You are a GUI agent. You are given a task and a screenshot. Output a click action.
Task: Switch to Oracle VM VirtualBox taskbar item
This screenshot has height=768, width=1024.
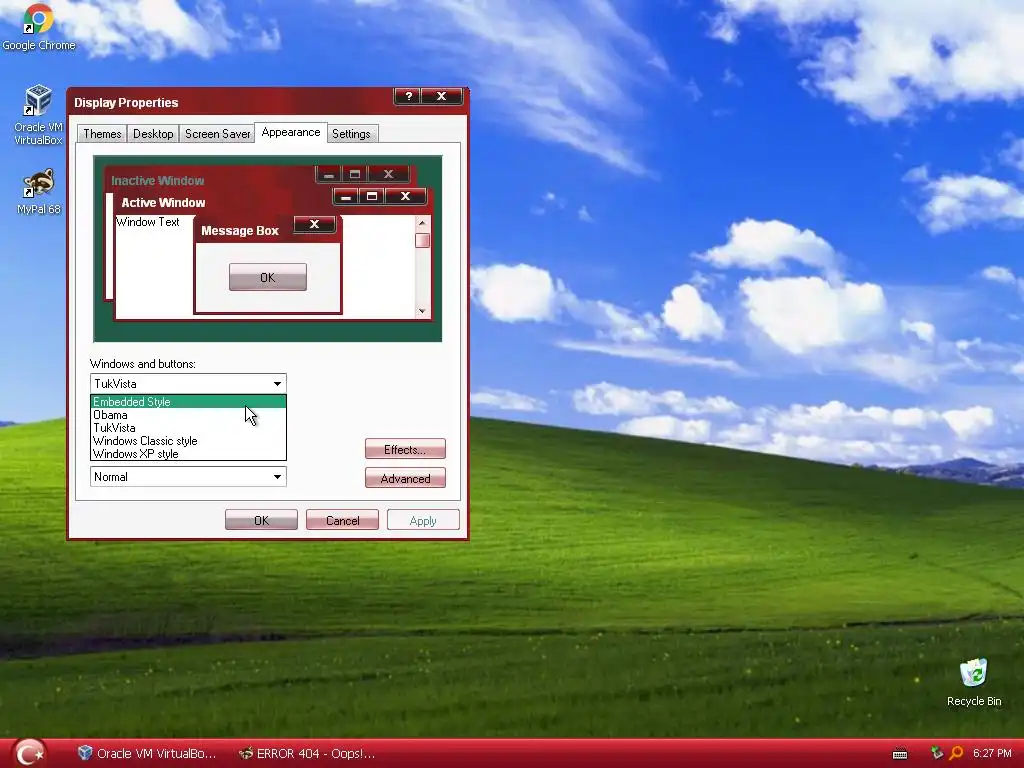click(147, 753)
